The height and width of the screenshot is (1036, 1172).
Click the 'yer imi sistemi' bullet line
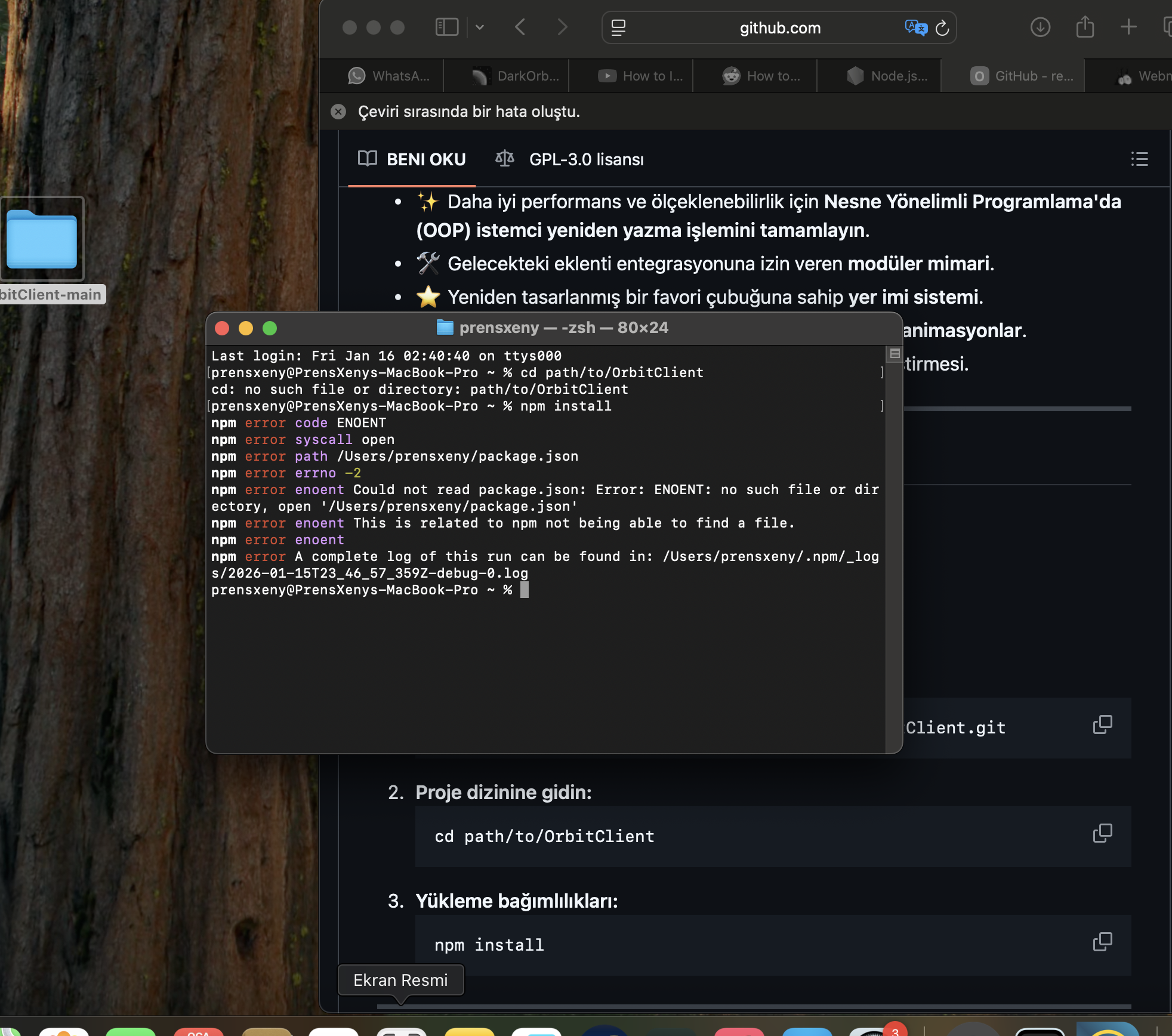pyautogui.click(x=699, y=297)
